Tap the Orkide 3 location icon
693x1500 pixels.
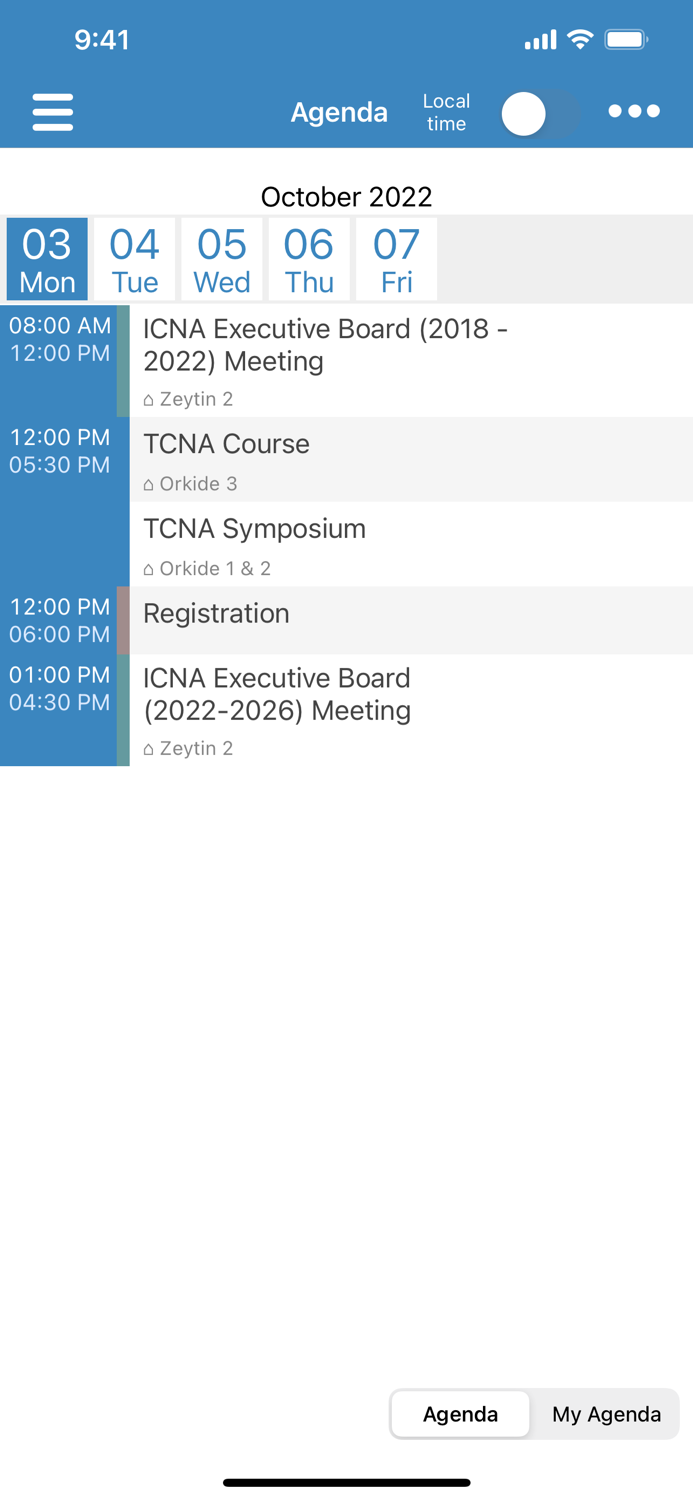pos(148,483)
